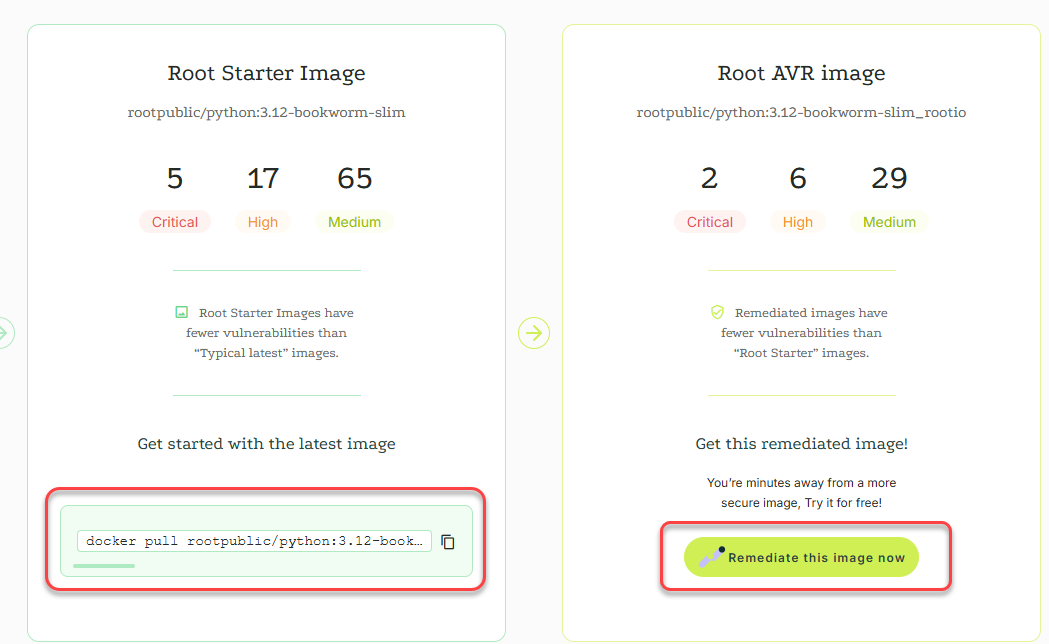This screenshot has height=644, width=1049.
Task: Click the scrollbar under docker pull field
Action: pyautogui.click(x=104, y=566)
